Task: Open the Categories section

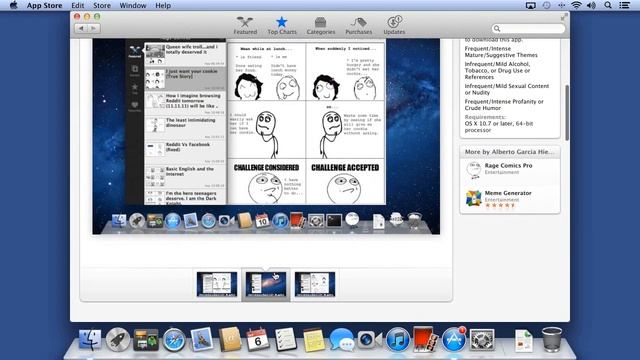Action: (320, 26)
